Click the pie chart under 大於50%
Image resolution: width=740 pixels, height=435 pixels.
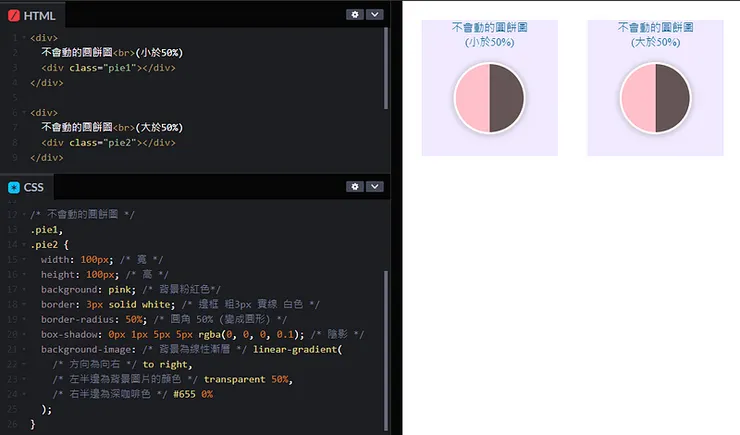click(x=656, y=98)
